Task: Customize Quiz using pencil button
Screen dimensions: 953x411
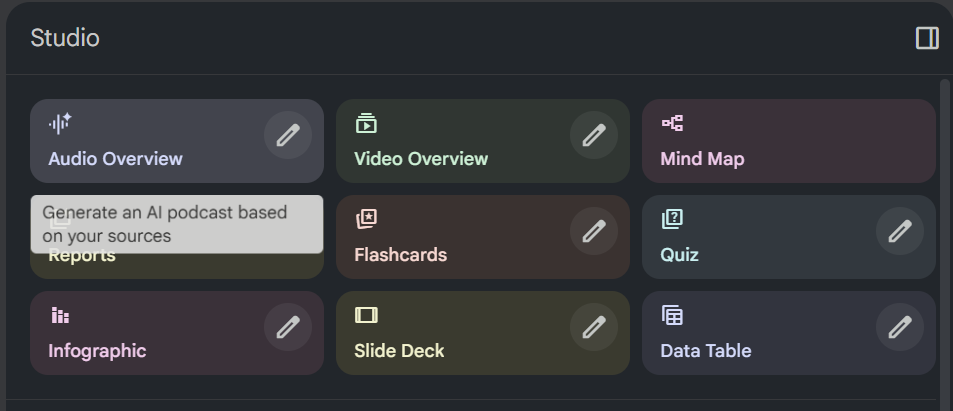Action: tap(900, 231)
